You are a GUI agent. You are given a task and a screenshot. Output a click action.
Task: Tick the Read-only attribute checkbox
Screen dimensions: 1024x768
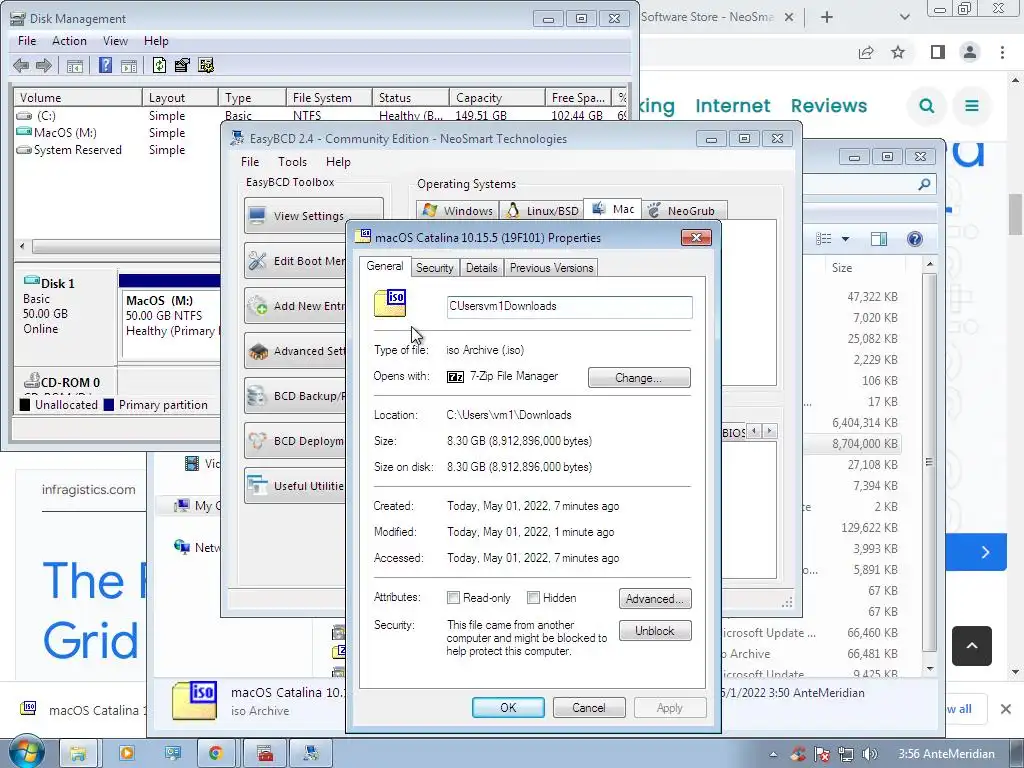pyautogui.click(x=453, y=598)
